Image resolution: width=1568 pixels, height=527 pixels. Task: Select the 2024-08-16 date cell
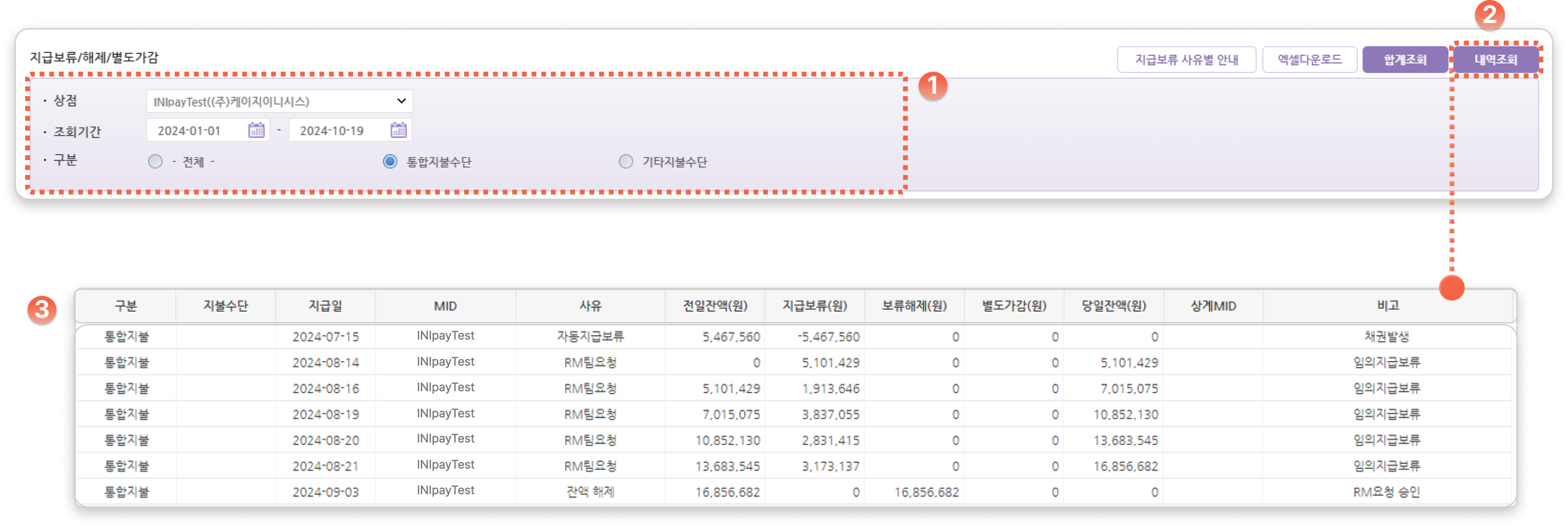(326, 389)
